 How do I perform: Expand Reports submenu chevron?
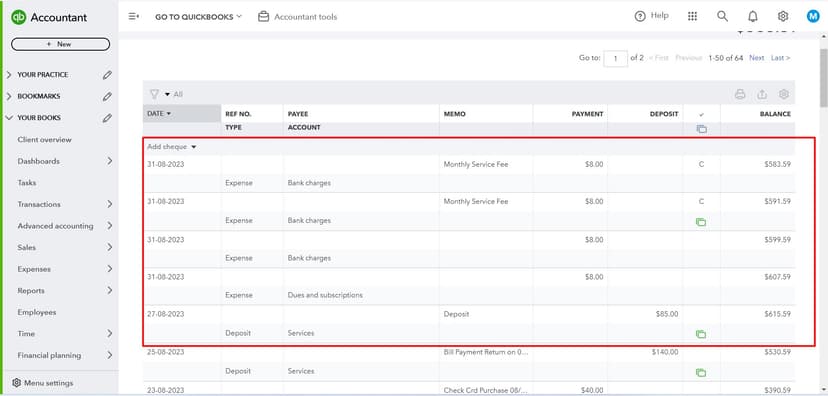109,291
